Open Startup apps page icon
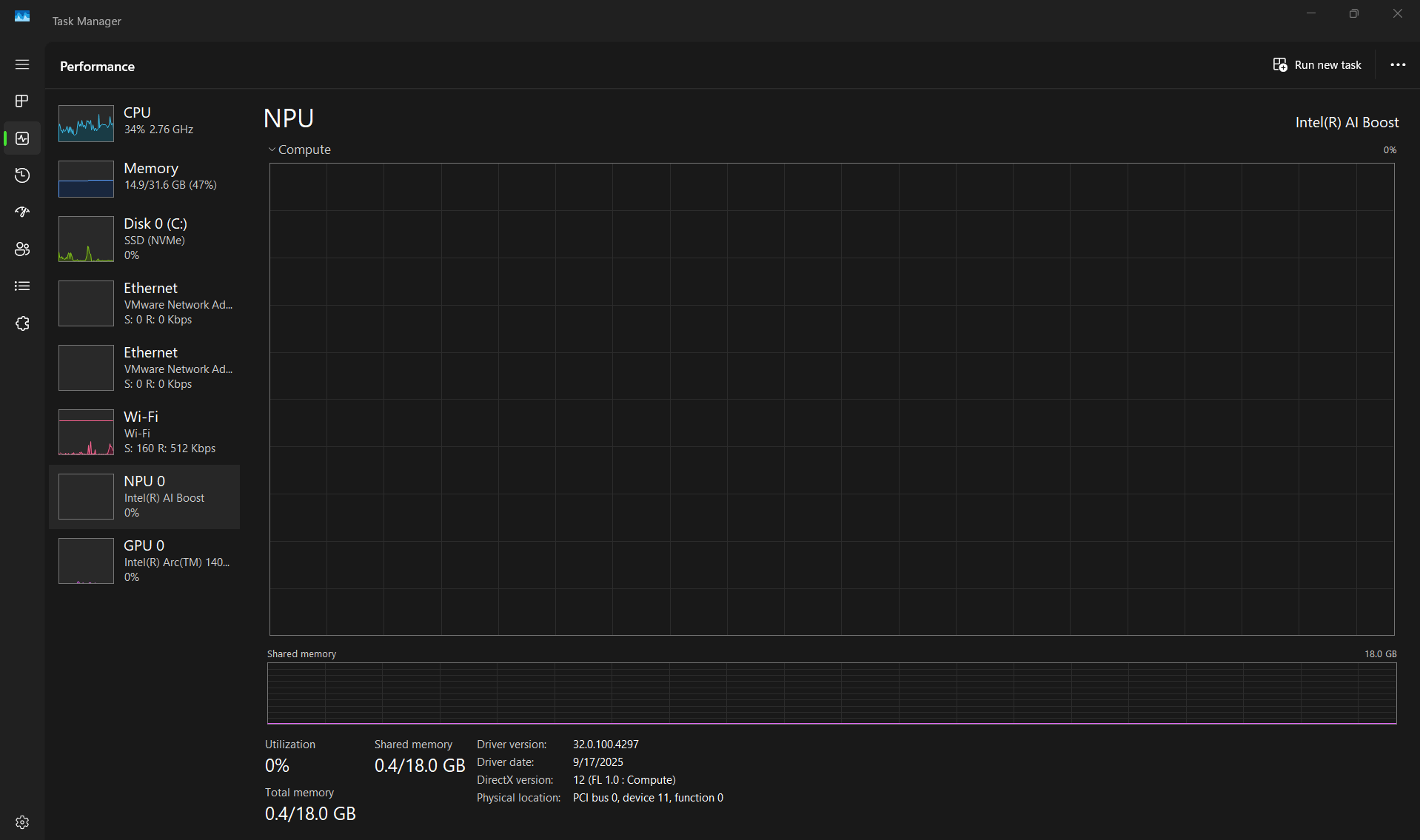 (22, 212)
